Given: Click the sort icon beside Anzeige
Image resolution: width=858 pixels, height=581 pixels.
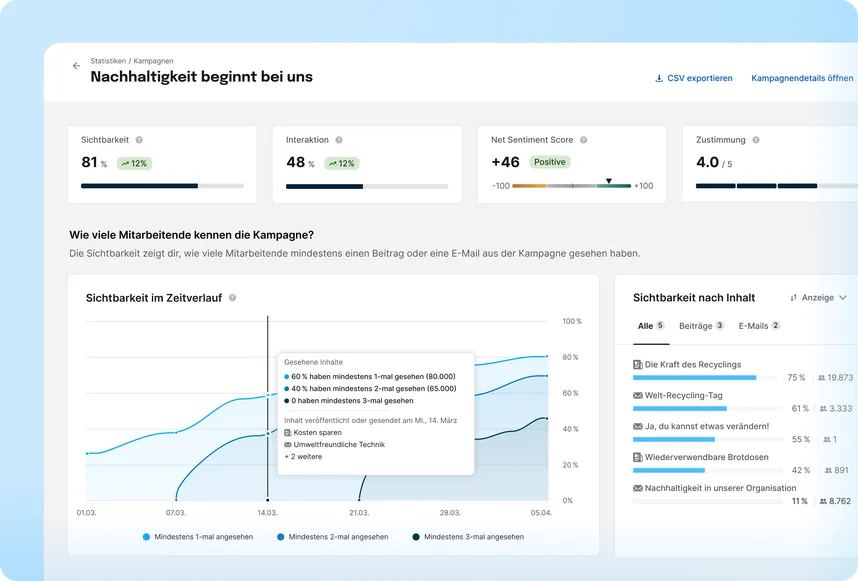Looking at the screenshot, I should click(x=793, y=298).
